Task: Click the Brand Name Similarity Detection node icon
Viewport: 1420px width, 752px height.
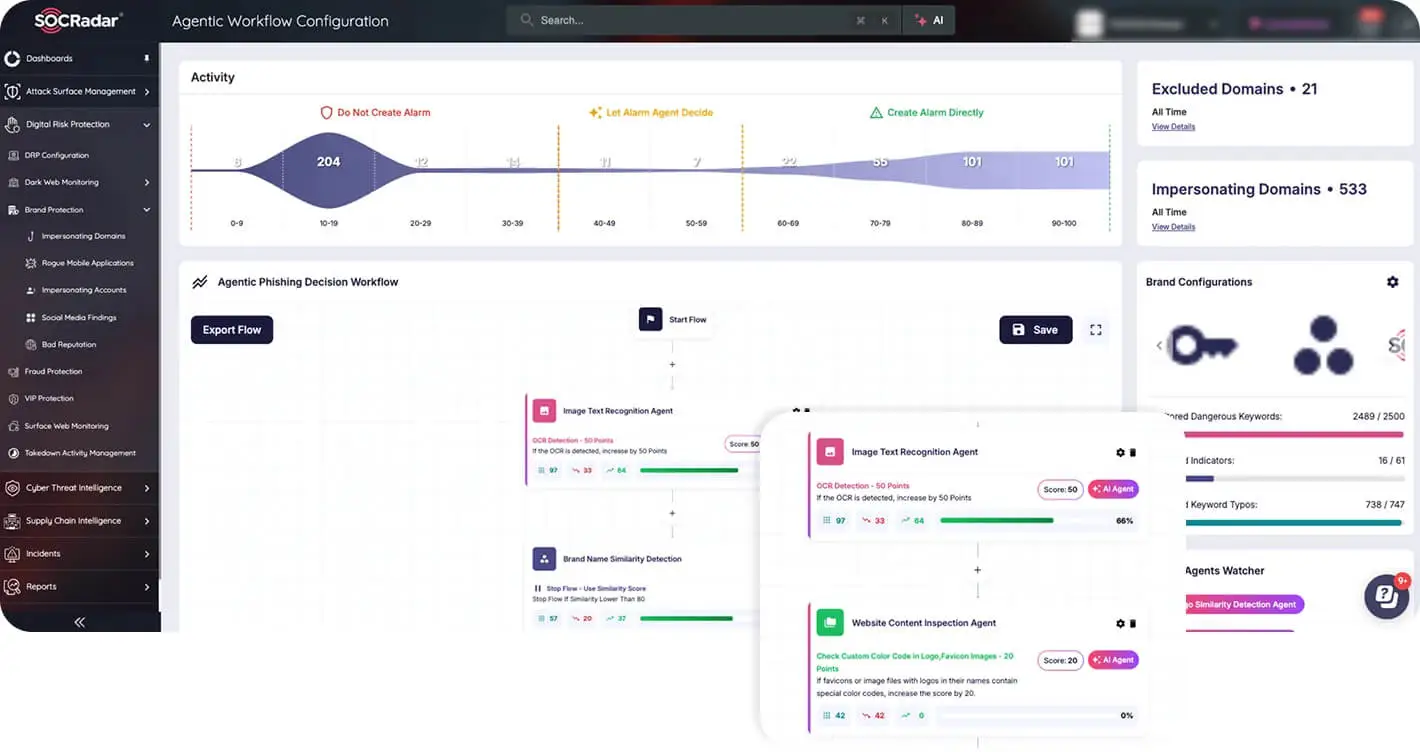Action: click(x=544, y=559)
